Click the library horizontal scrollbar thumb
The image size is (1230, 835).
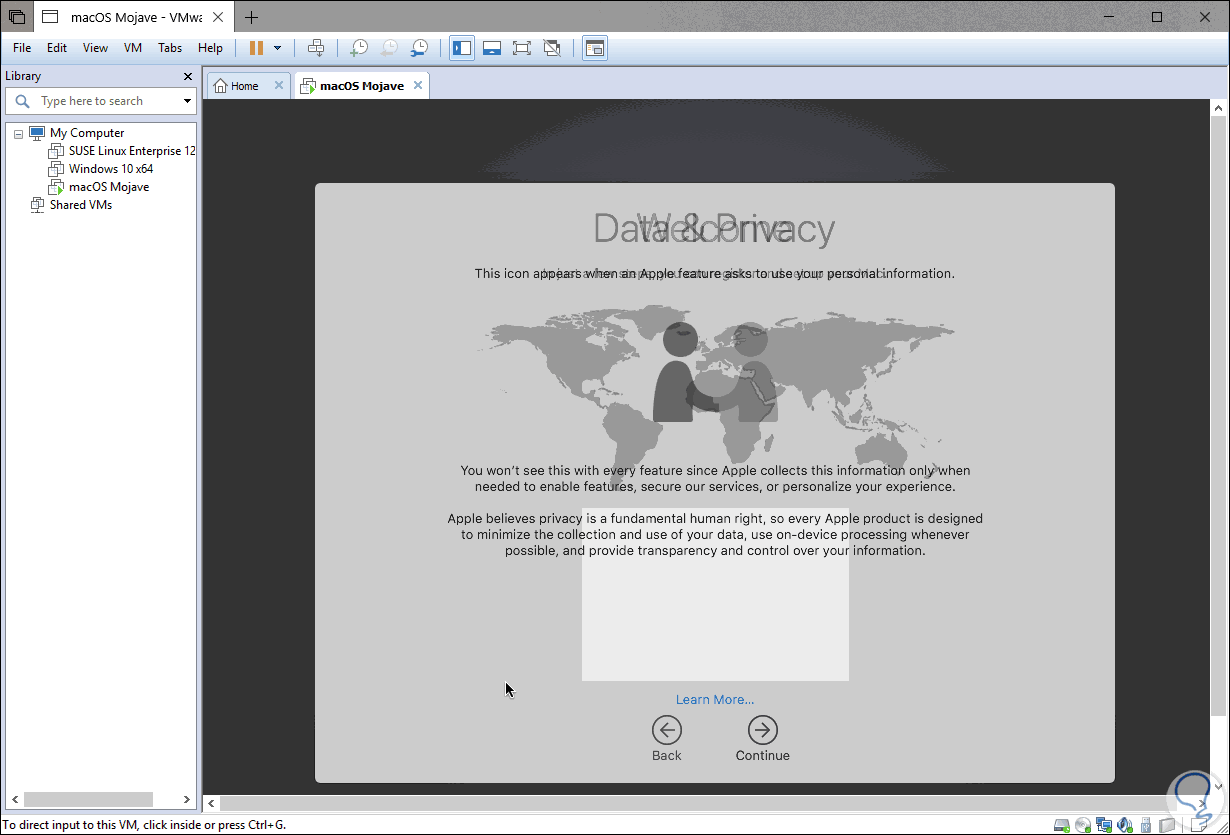[x=88, y=799]
